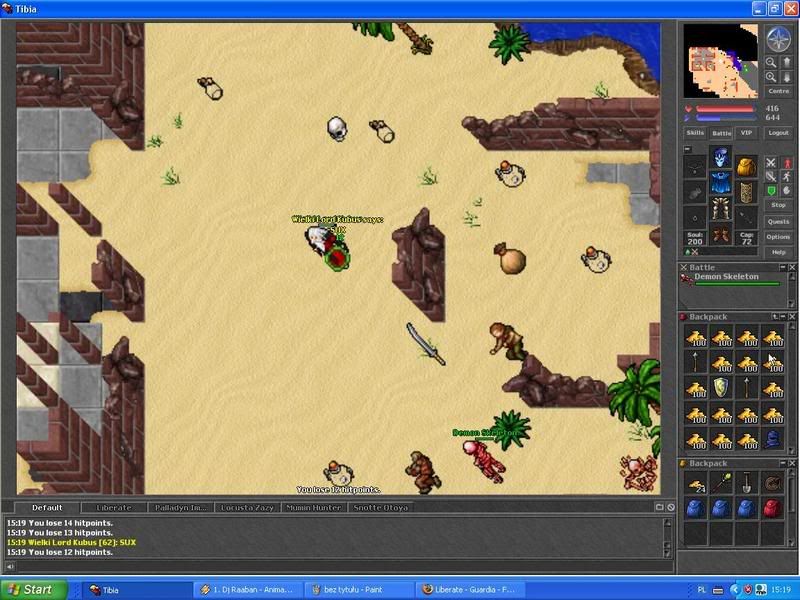Select the blue helmet equipment slot
Viewport: 800px width, 600px height.
tap(720, 158)
